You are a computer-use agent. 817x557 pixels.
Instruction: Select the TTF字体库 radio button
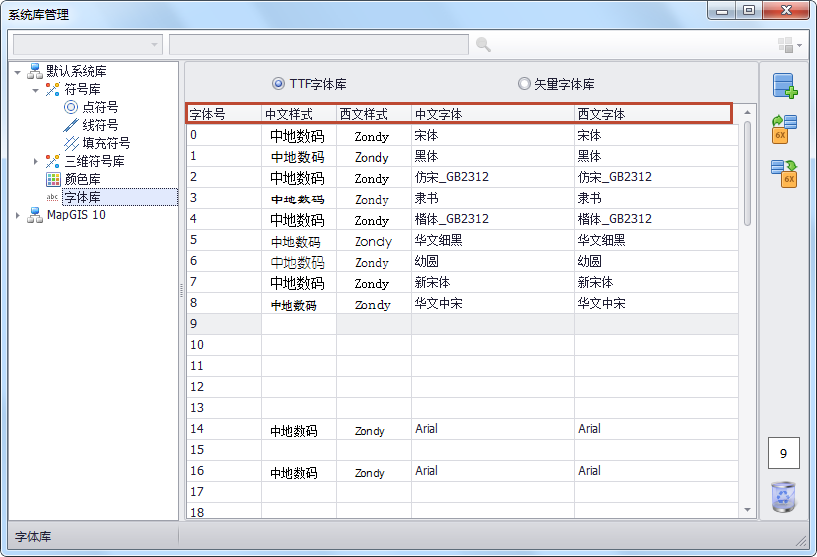278,84
